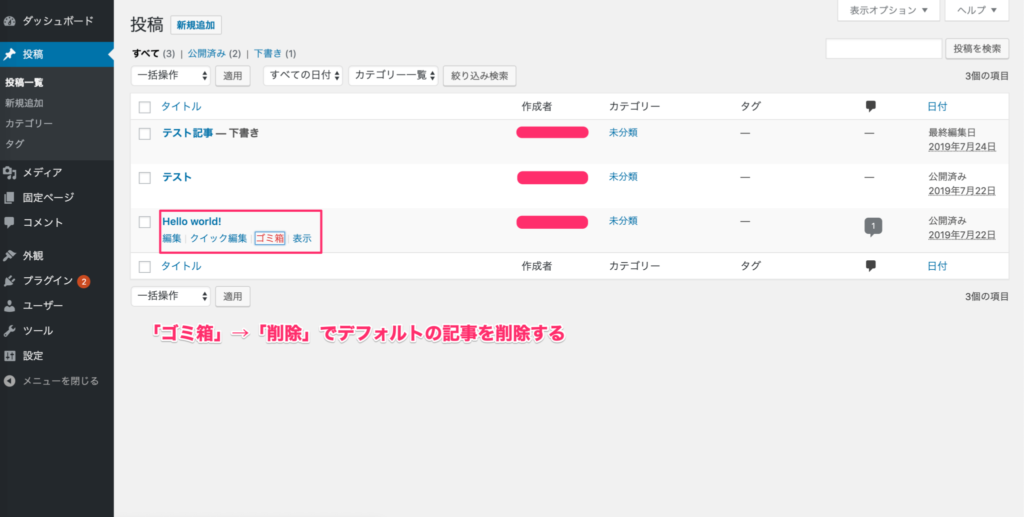Tick the Hello world! post checkbox

point(145,222)
